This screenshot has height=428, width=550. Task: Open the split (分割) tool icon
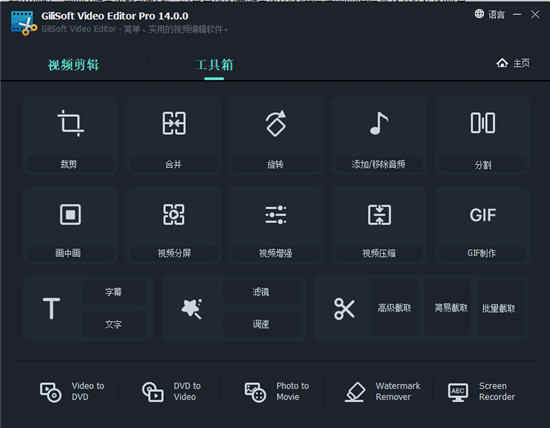click(483, 123)
